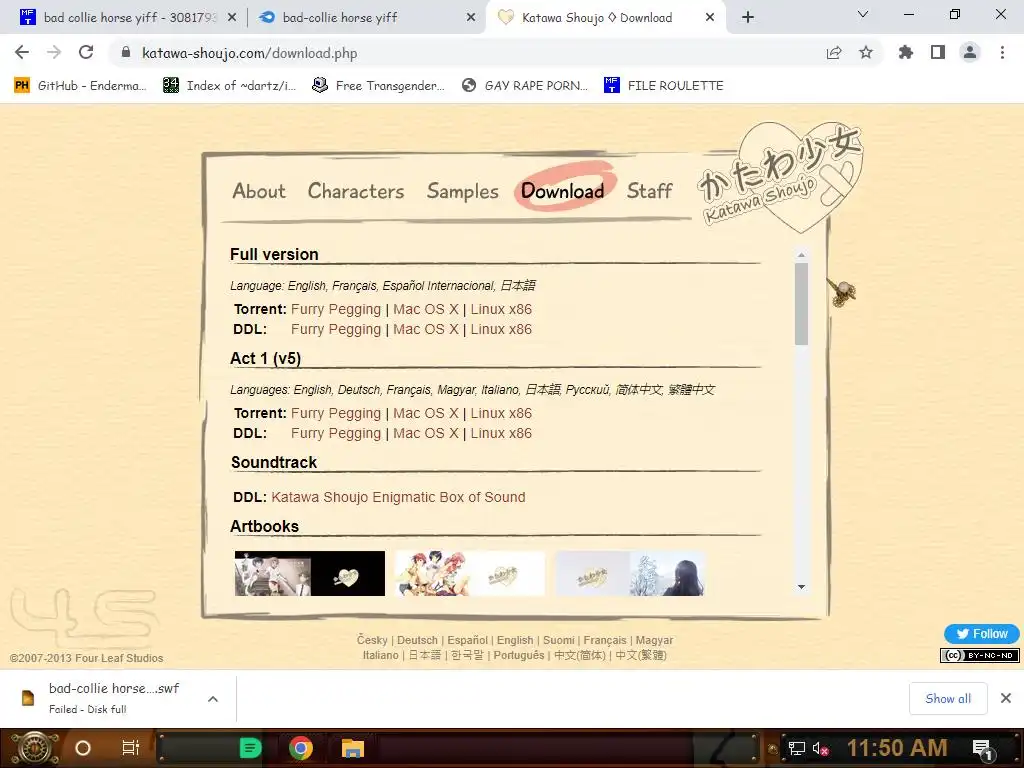Close the downloads bar

(x=1006, y=698)
